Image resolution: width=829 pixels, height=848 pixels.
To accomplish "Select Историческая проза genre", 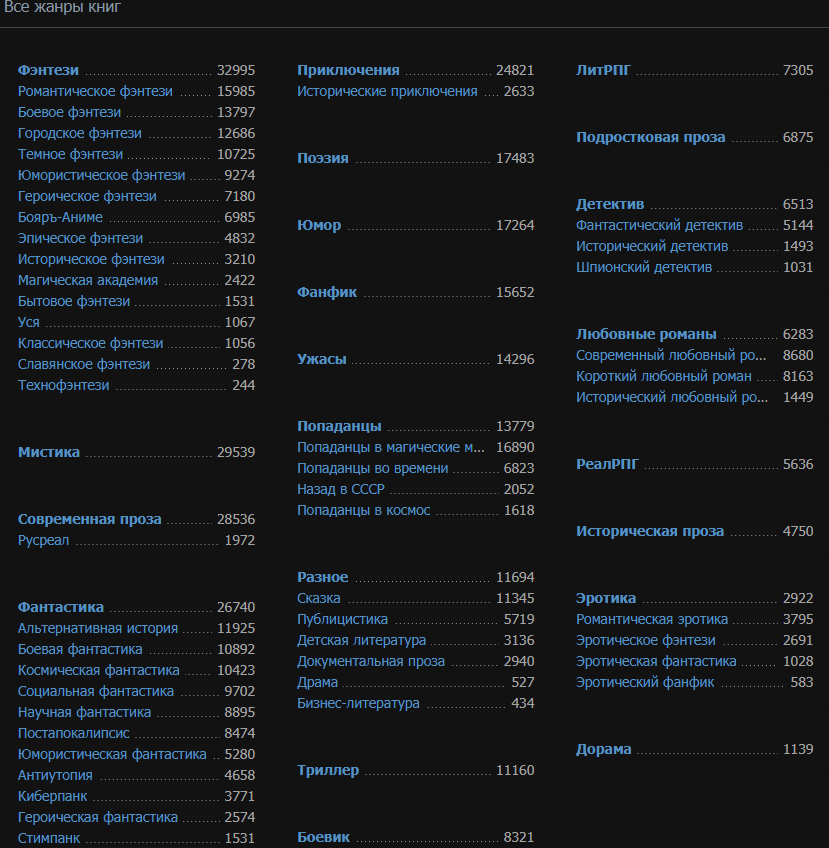I will [x=650, y=531].
